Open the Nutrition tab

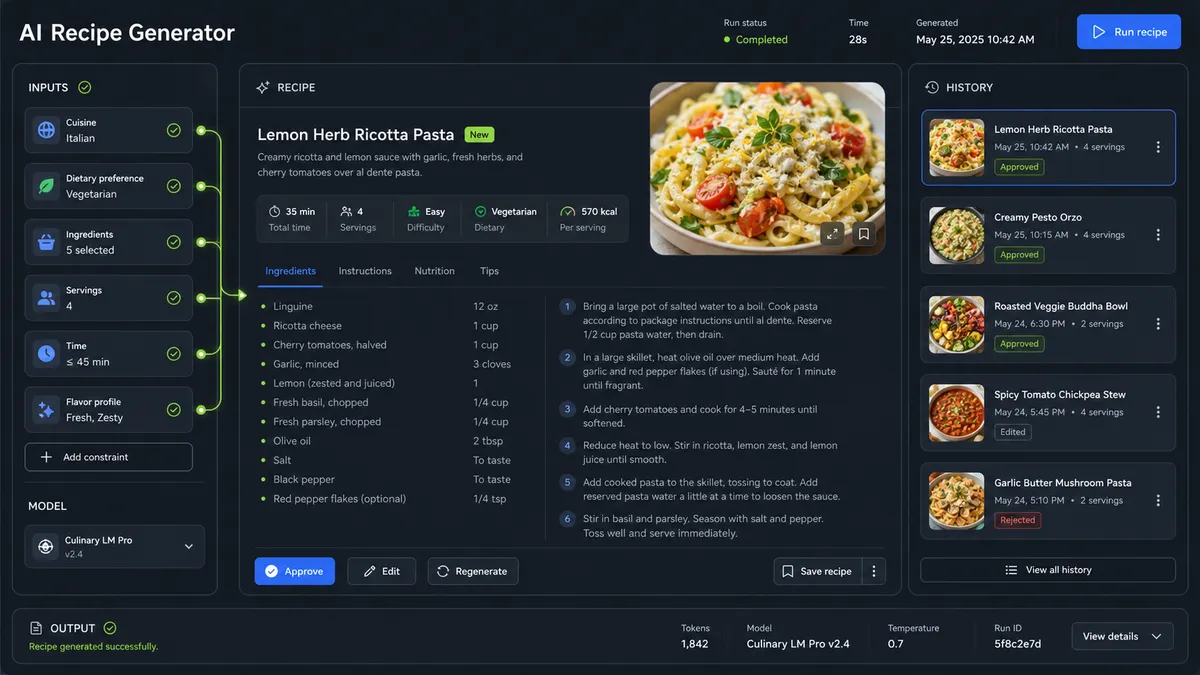tap(434, 271)
